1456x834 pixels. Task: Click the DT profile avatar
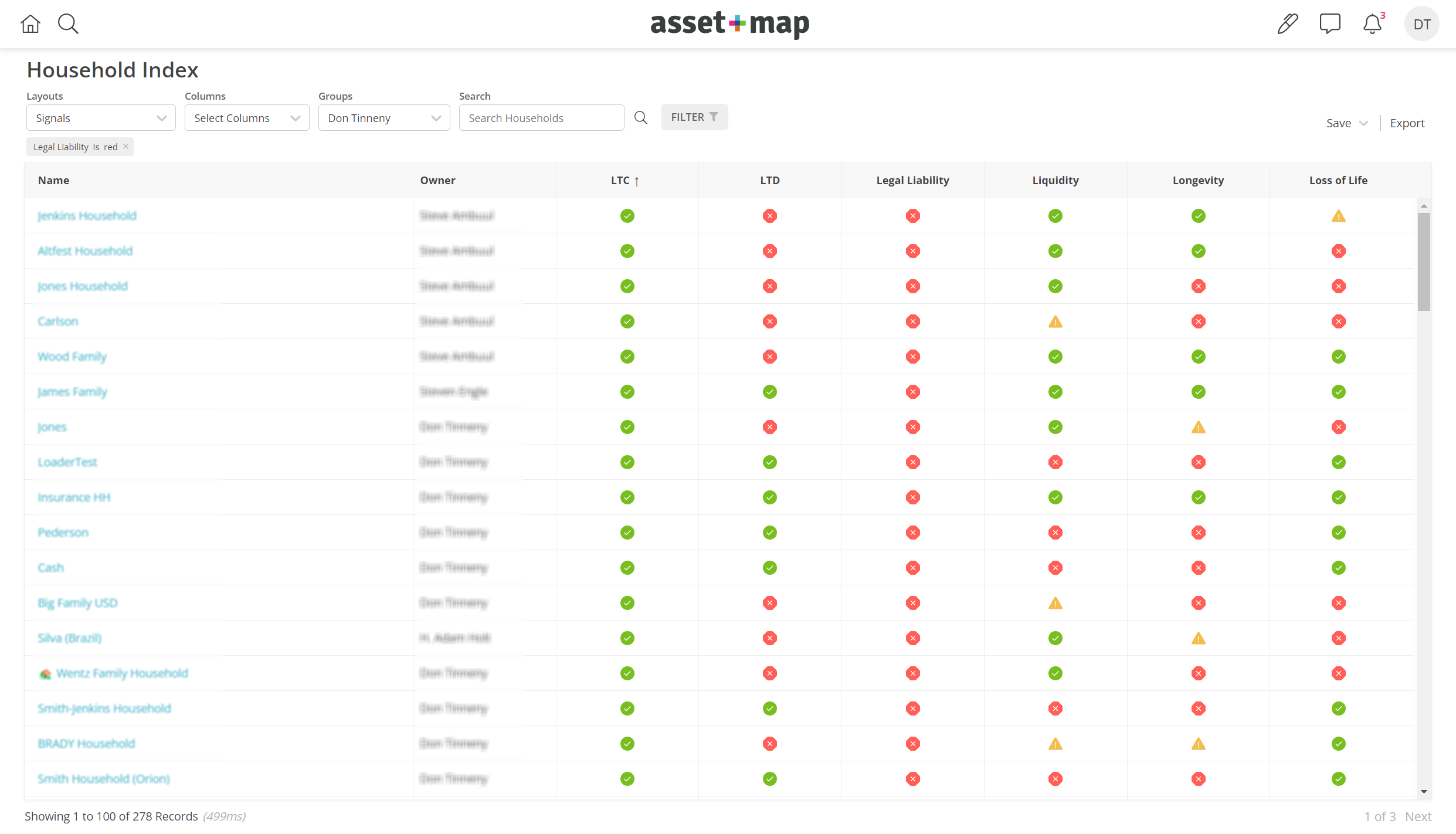pyautogui.click(x=1422, y=24)
